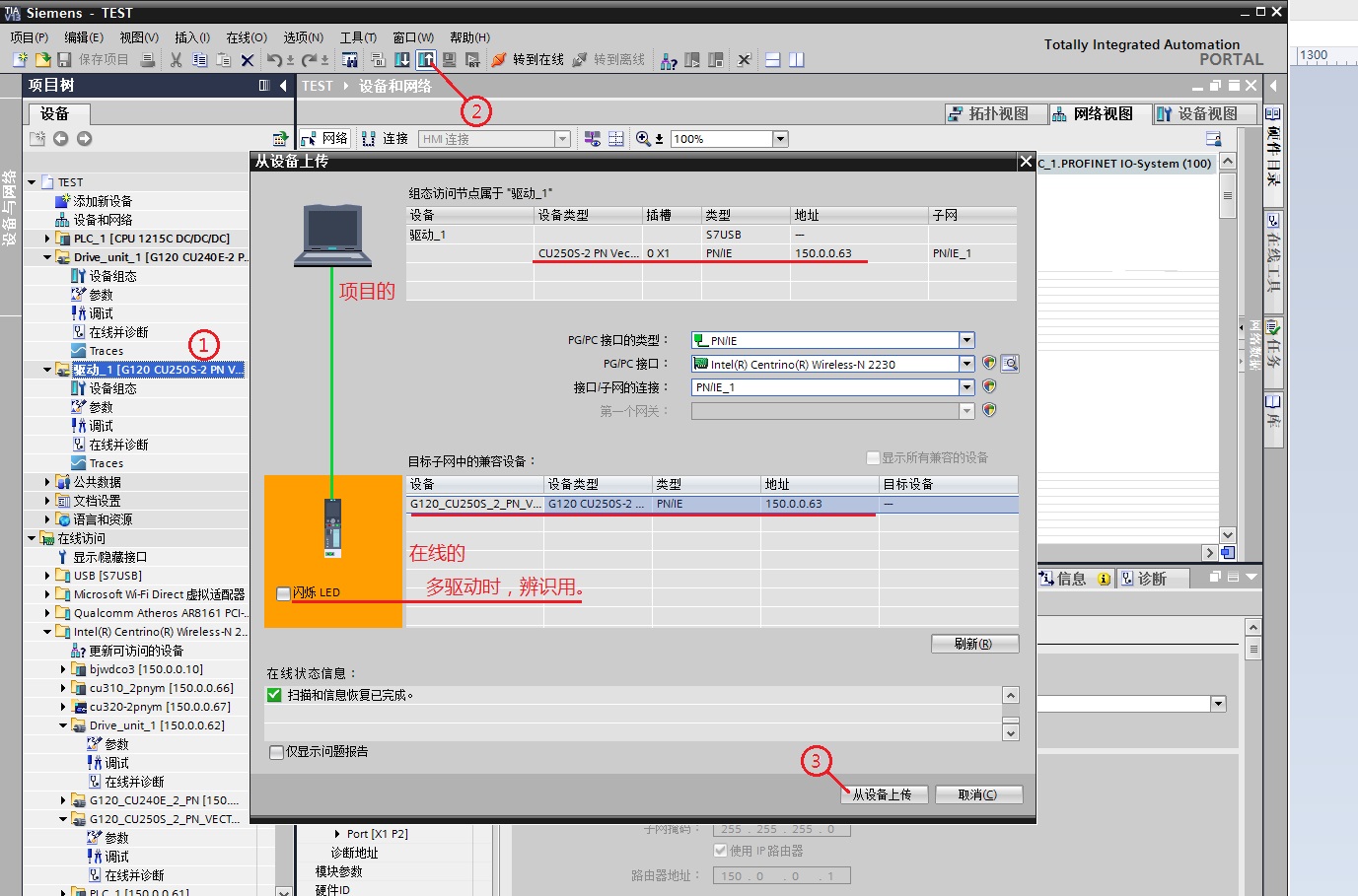Viewport: 1358px width, 896px height.
Task: Expand the 公共数据 tree node
Action: (x=47, y=482)
